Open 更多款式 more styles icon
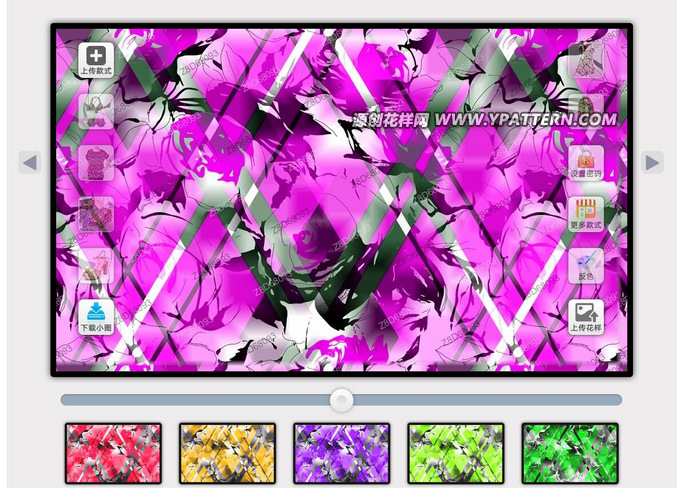Image resolution: width=680 pixels, height=488 pixels. tap(586, 214)
